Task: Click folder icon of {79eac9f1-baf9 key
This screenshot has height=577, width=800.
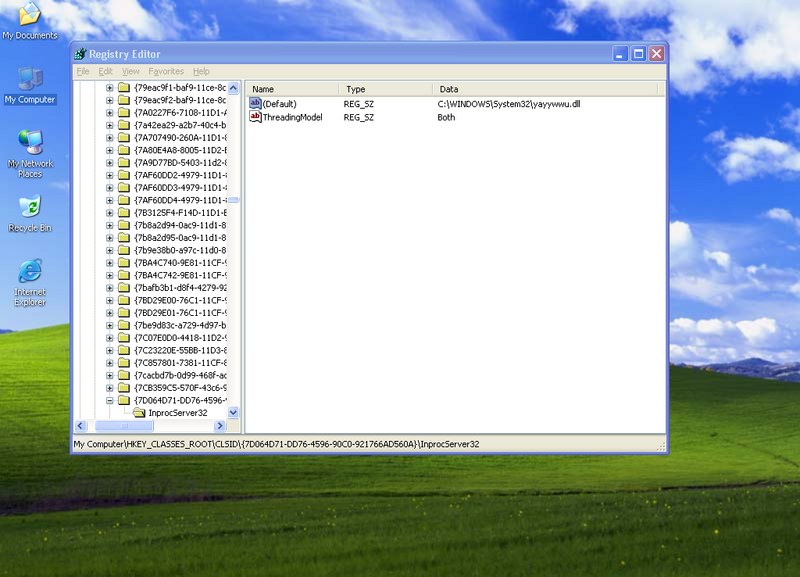Action: (x=124, y=87)
